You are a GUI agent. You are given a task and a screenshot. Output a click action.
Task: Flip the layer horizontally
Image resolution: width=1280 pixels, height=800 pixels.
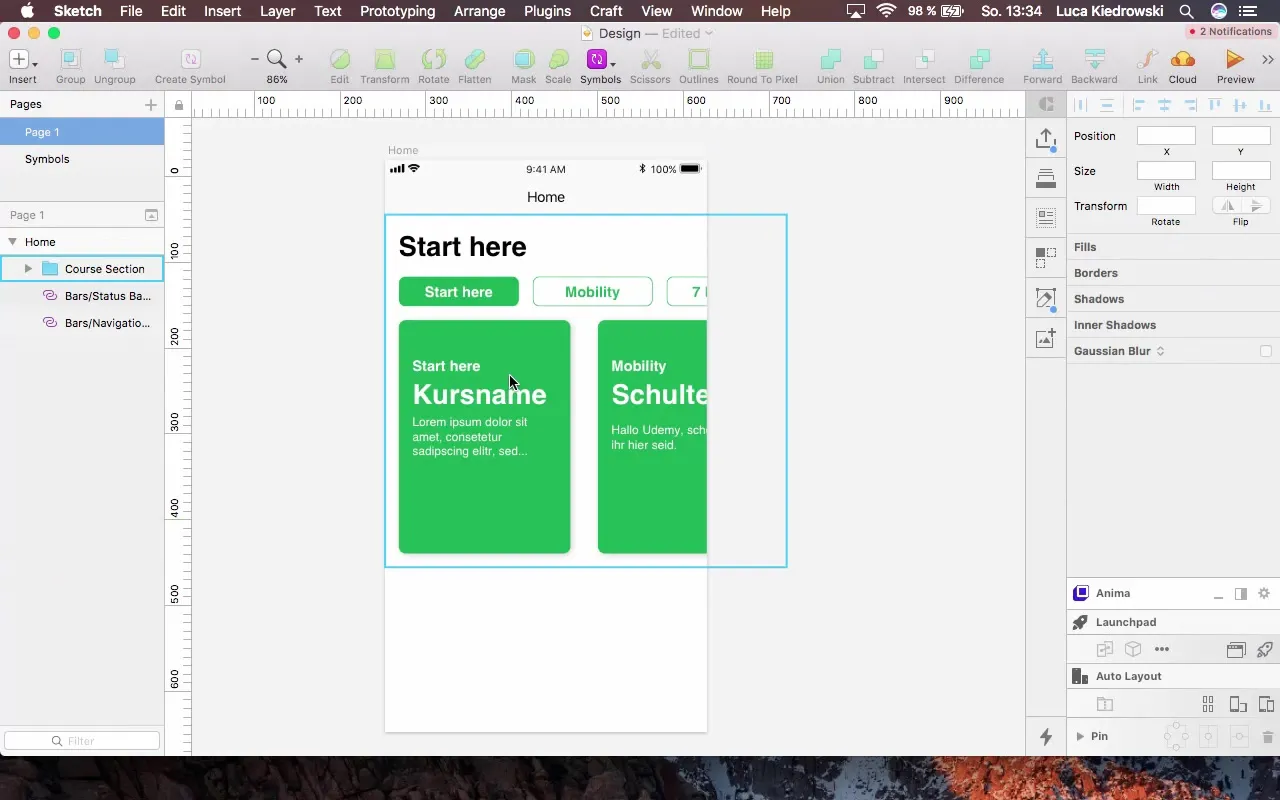pyautogui.click(x=1226, y=206)
